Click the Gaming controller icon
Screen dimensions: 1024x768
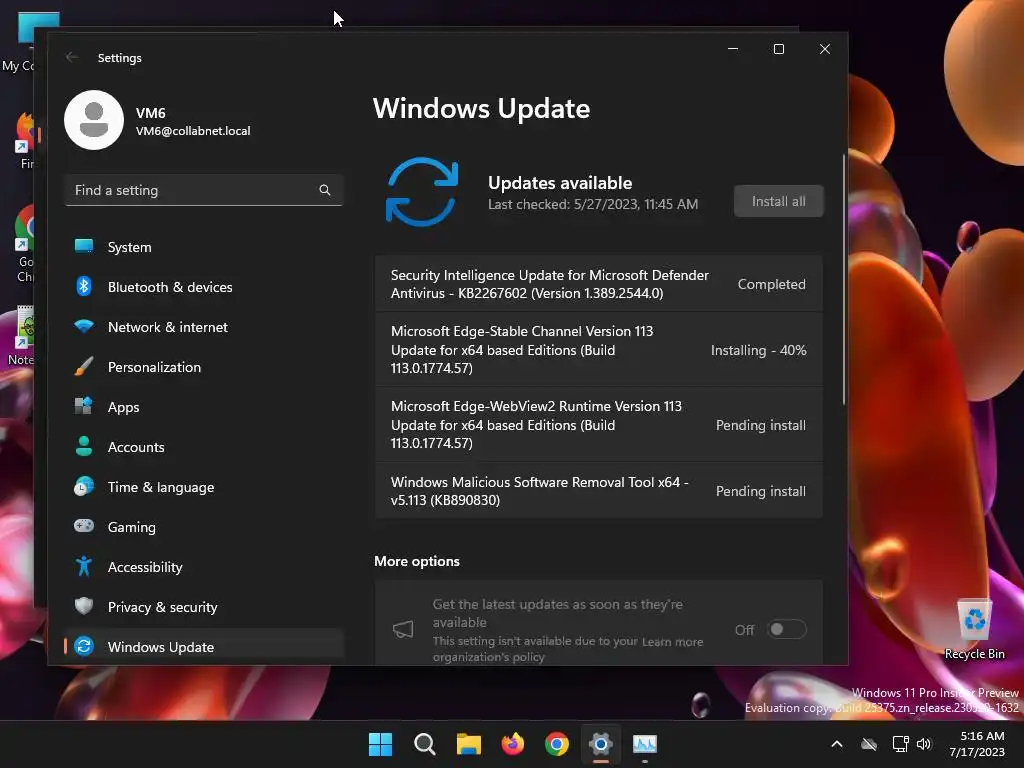click(84, 526)
